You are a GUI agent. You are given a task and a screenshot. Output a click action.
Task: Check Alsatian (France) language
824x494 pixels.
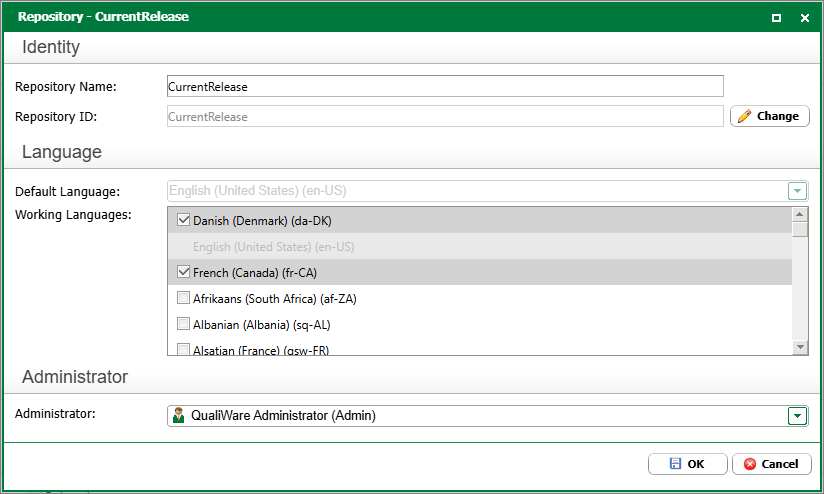tap(183, 349)
